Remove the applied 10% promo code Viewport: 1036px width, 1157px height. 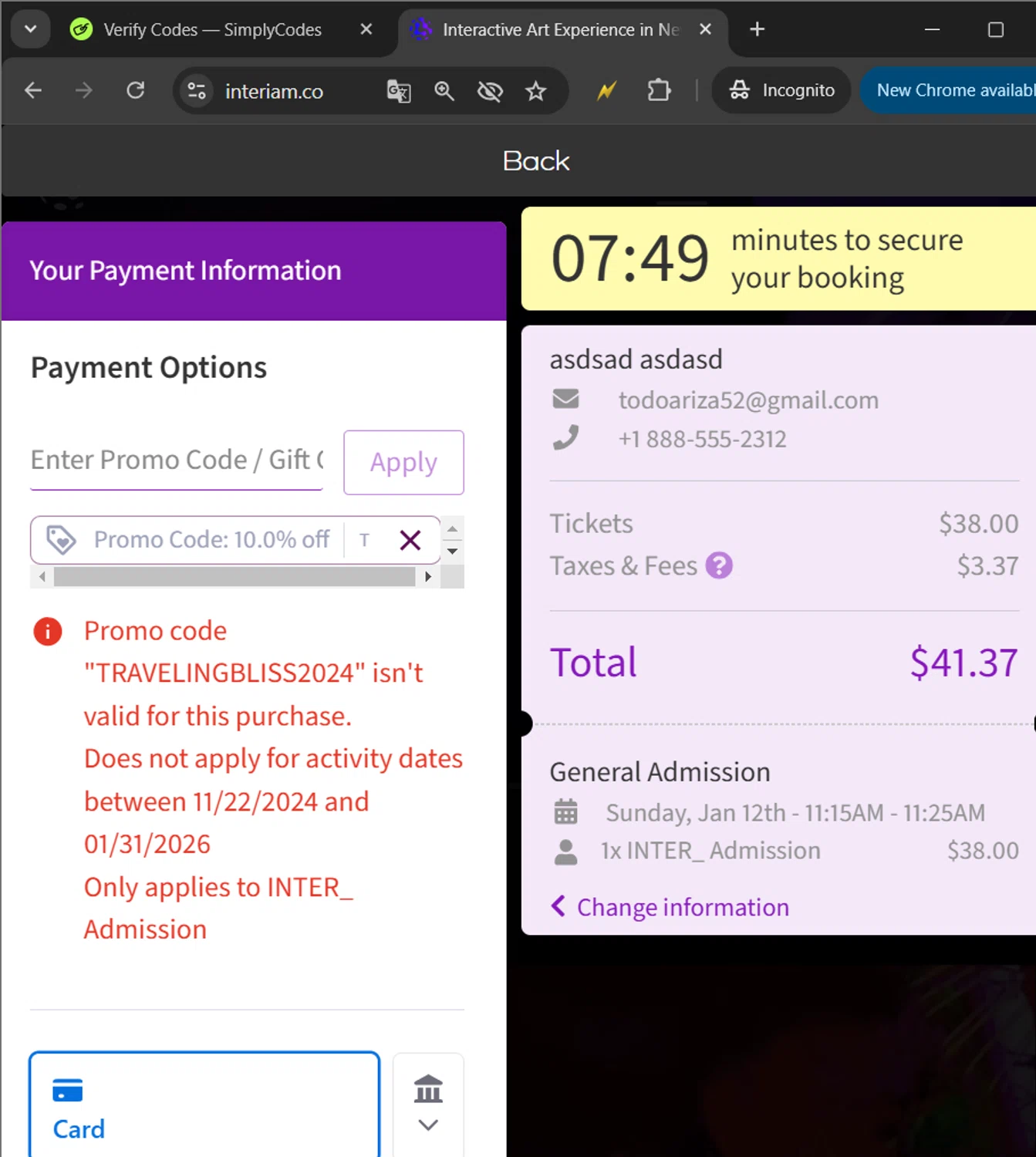pyautogui.click(x=410, y=540)
